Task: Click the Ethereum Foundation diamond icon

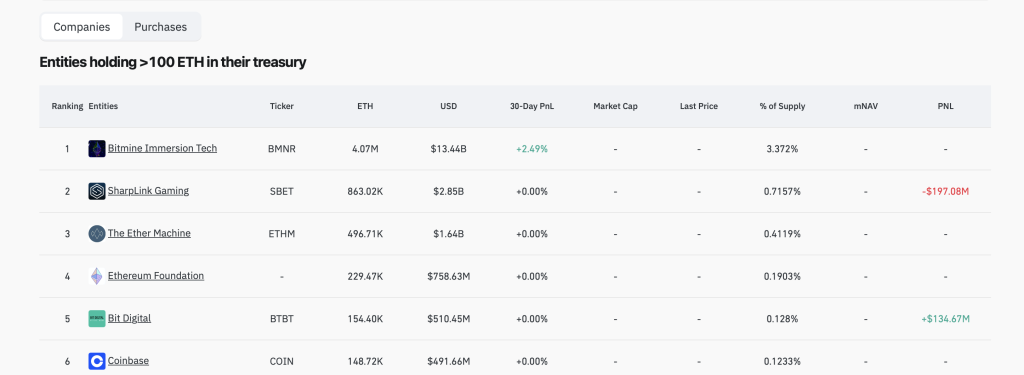Action: click(x=97, y=276)
